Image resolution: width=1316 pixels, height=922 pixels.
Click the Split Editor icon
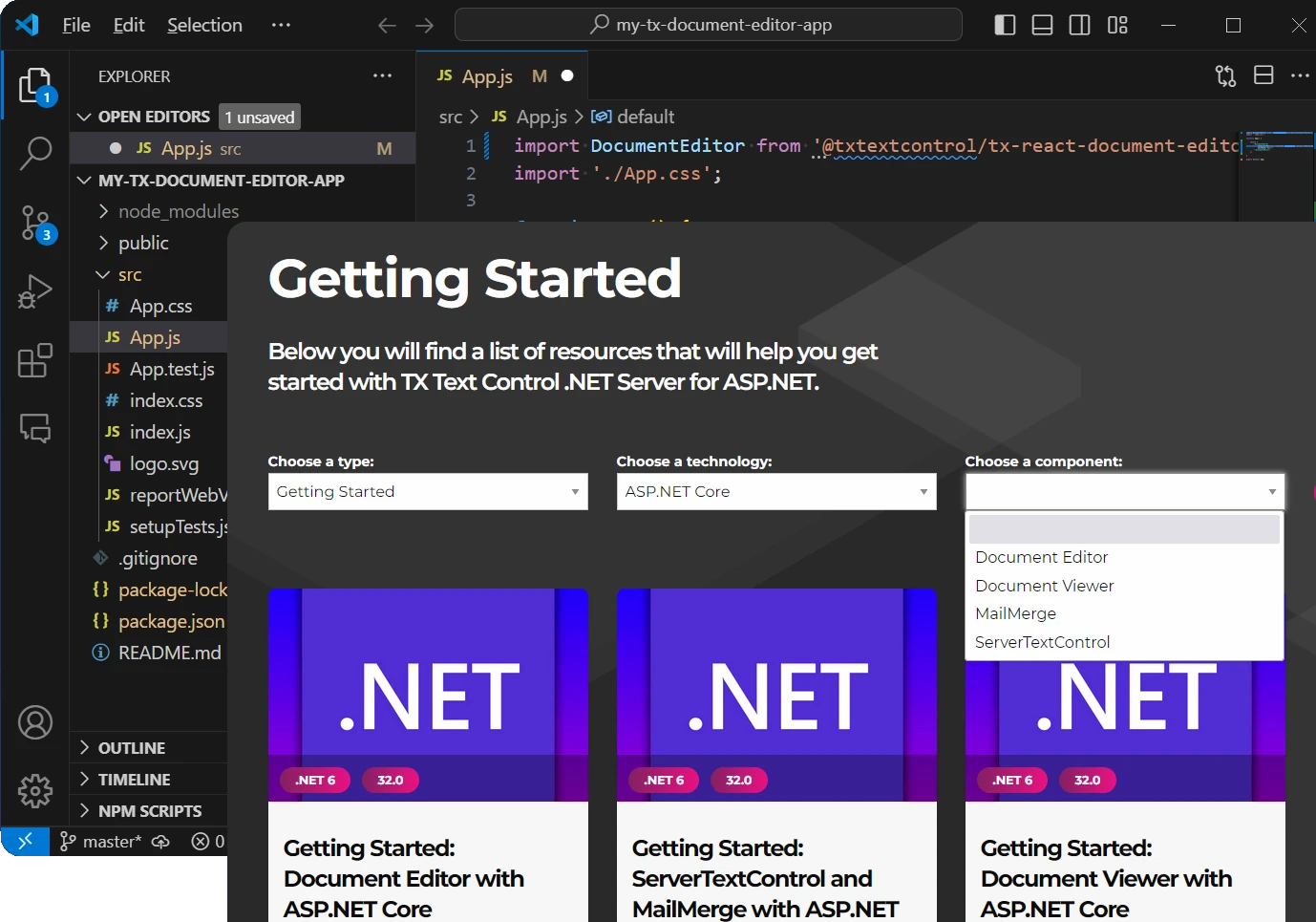pyautogui.click(x=1263, y=75)
